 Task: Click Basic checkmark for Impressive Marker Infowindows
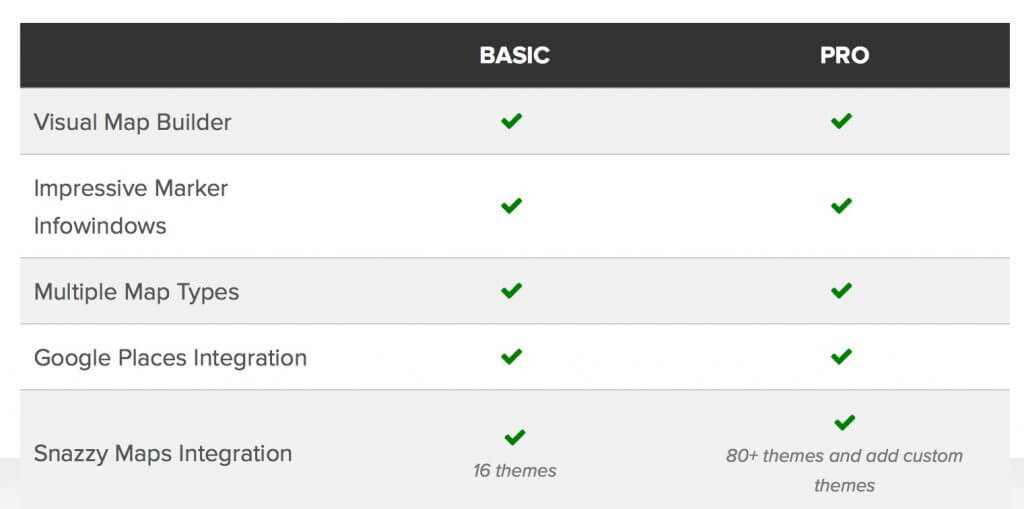point(511,206)
